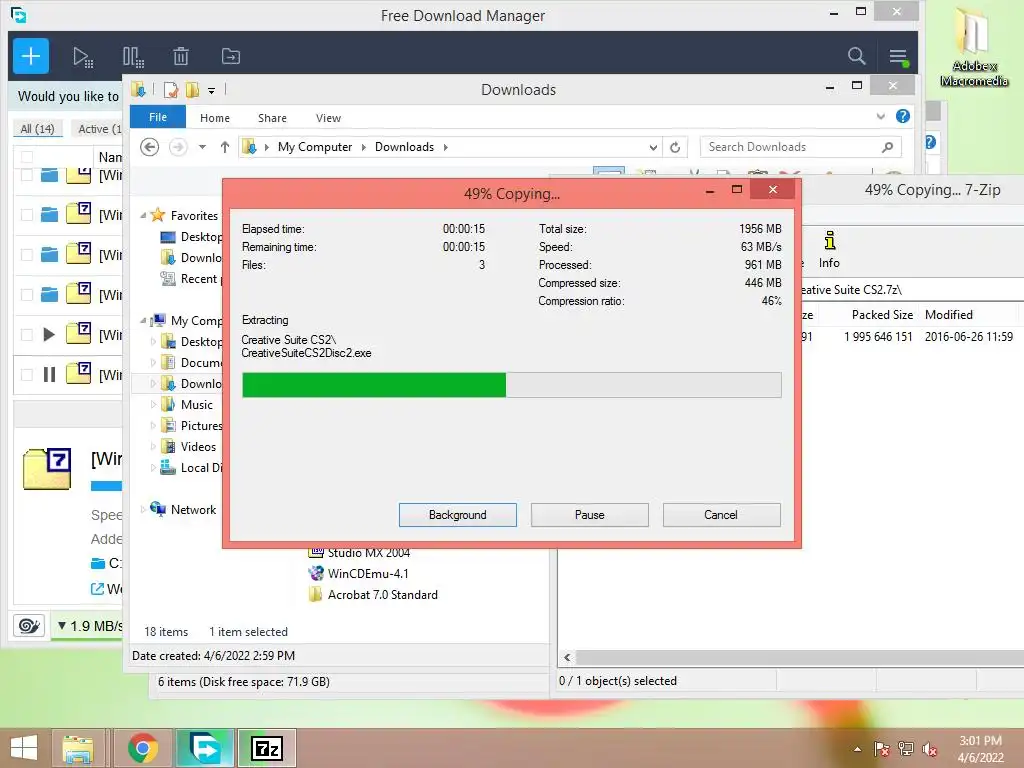Screen dimensions: 1024x768
Task: Add new download in Free Download Manager
Action: (x=31, y=56)
